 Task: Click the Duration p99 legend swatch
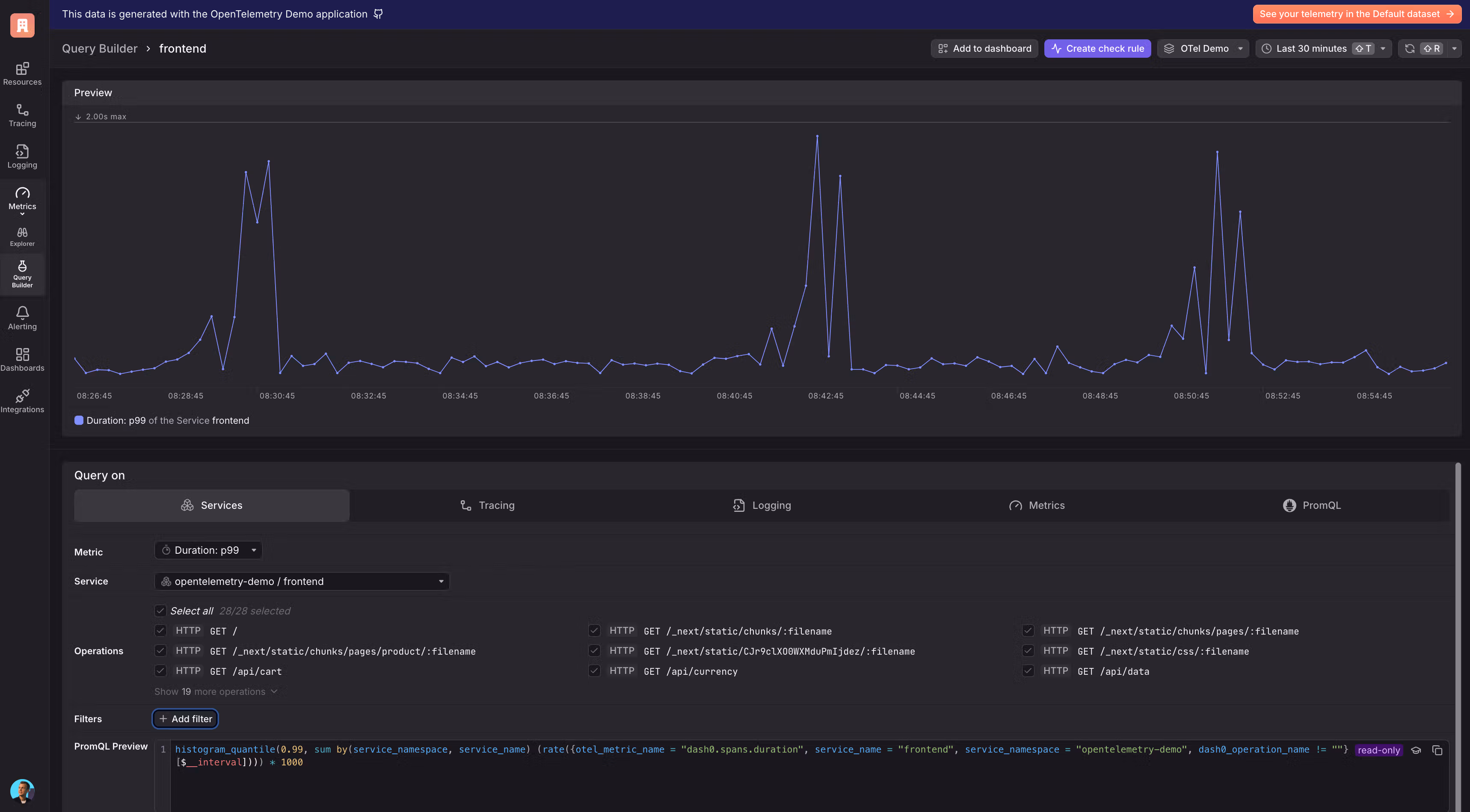79,420
